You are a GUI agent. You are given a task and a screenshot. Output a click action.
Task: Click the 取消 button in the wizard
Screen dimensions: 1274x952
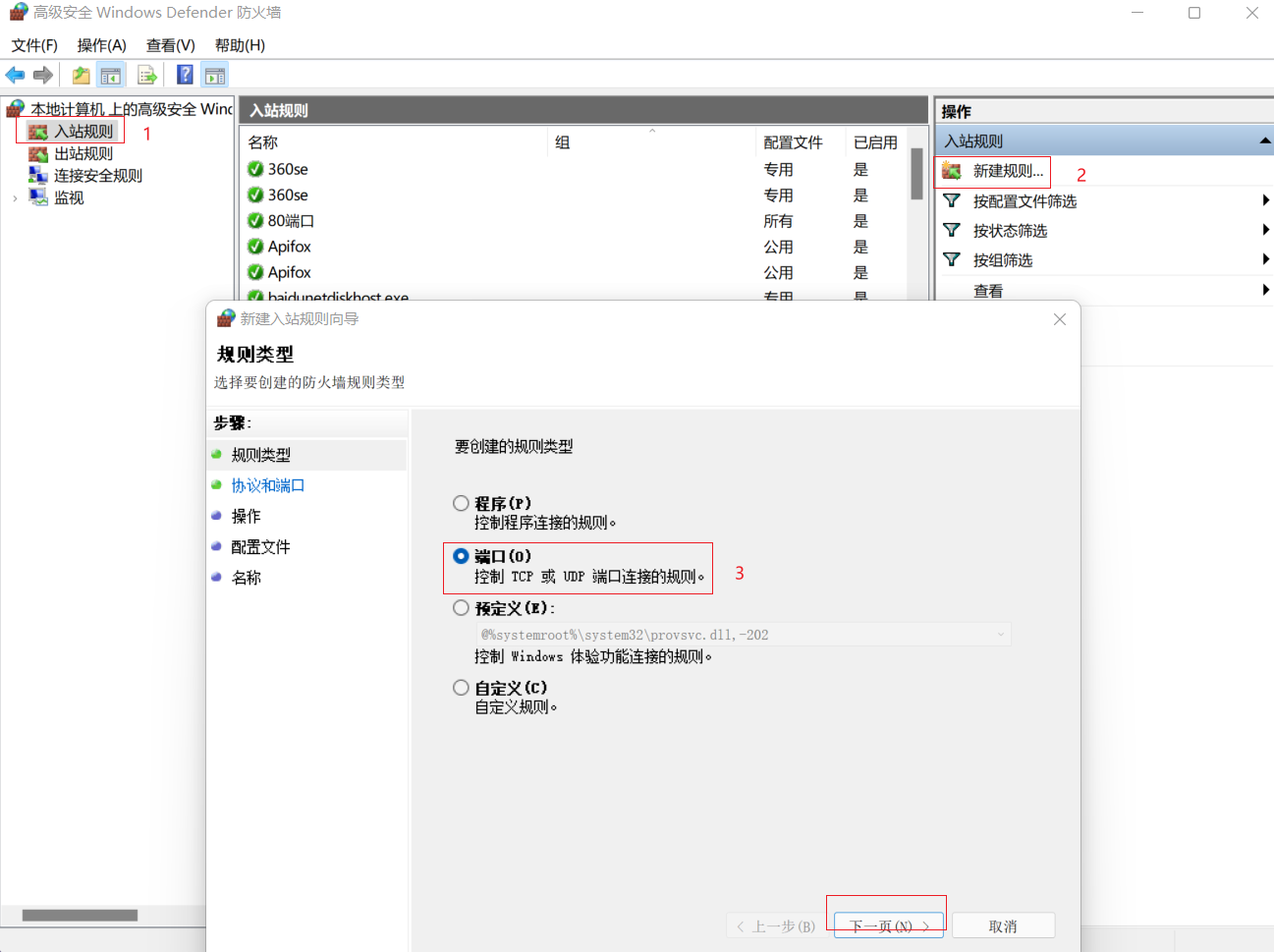(1003, 925)
